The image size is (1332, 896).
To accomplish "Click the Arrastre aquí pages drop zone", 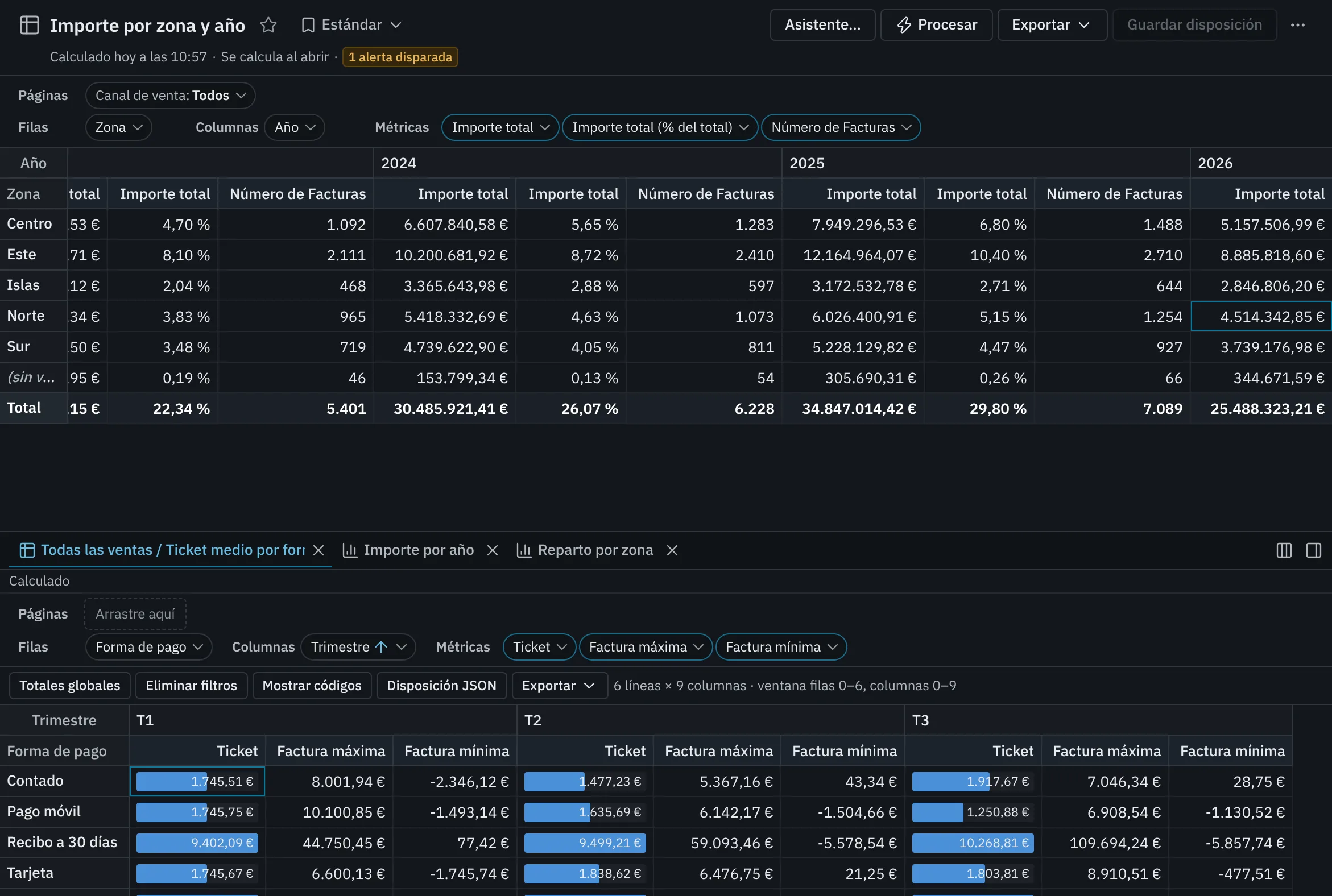I will click(x=135, y=614).
